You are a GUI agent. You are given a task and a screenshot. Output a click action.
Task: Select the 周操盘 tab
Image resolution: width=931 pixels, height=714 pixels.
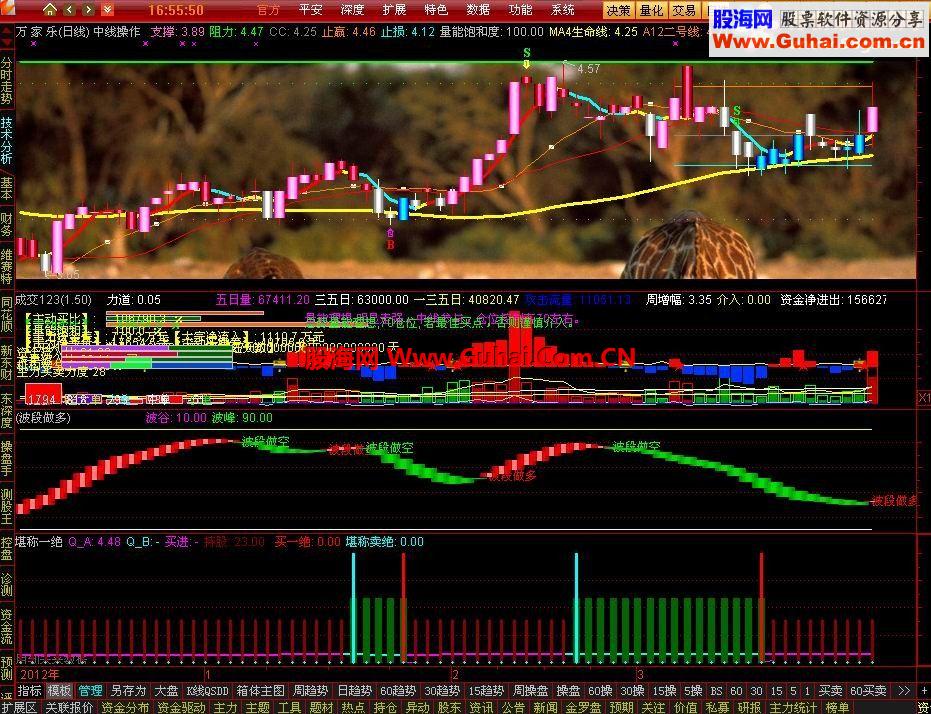point(530,691)
